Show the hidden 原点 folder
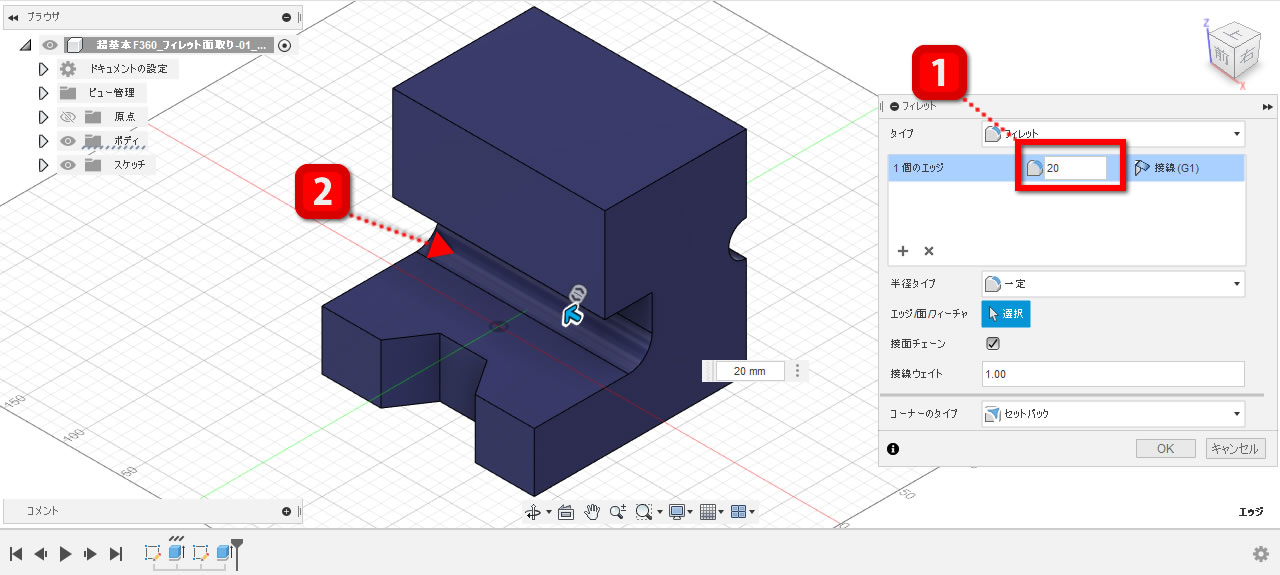 [x=67, y=117]
